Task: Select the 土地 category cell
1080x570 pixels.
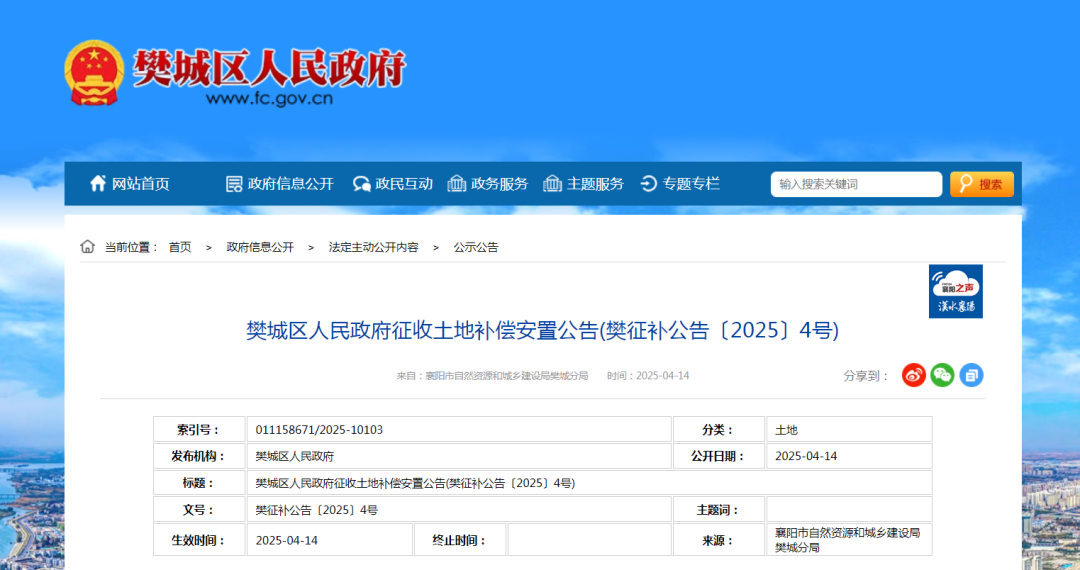Action: [849, 430]
